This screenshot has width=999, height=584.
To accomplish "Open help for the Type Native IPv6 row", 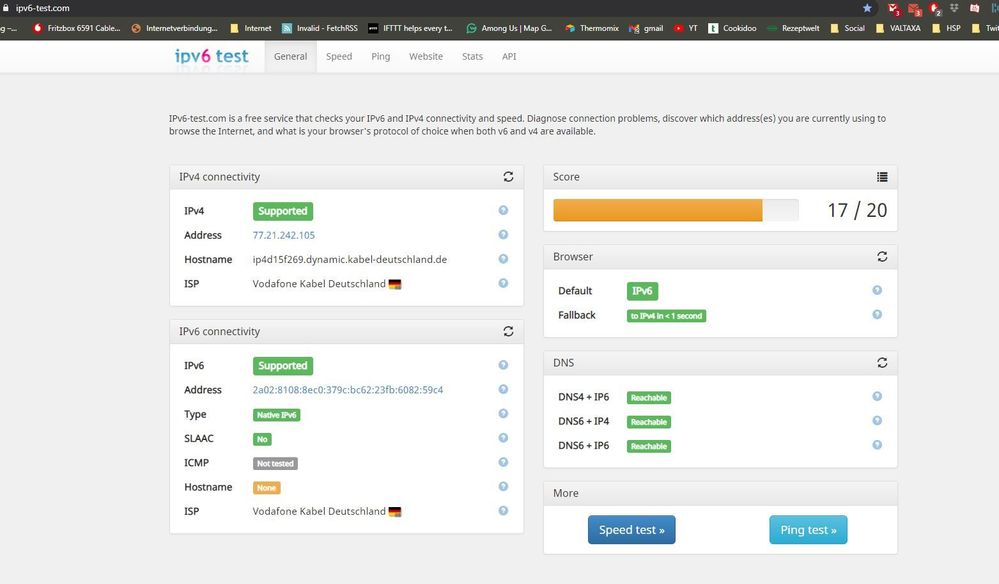I will pyautogui.click(x=503, y=413).
